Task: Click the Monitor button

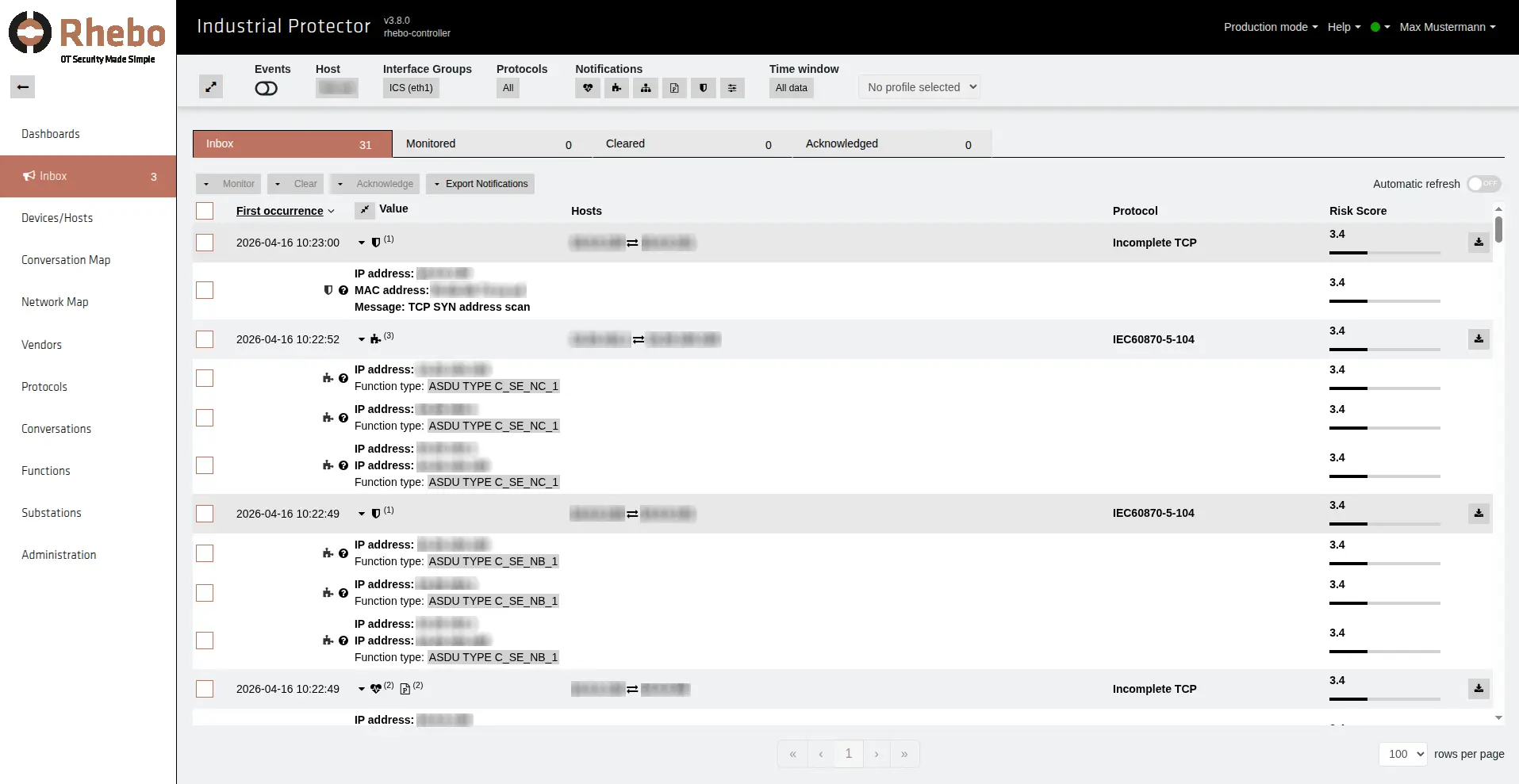Action: coord(228,184)
